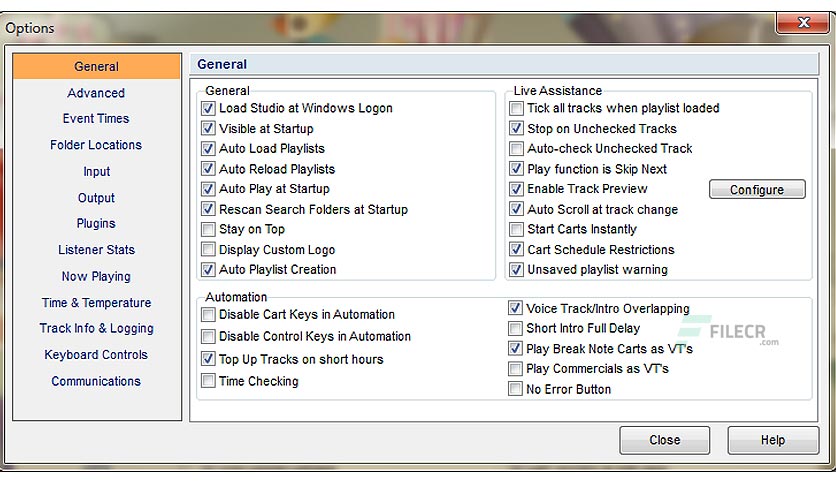Check Start Carts Instantly option
836x484 pixels.
(516, 230)
